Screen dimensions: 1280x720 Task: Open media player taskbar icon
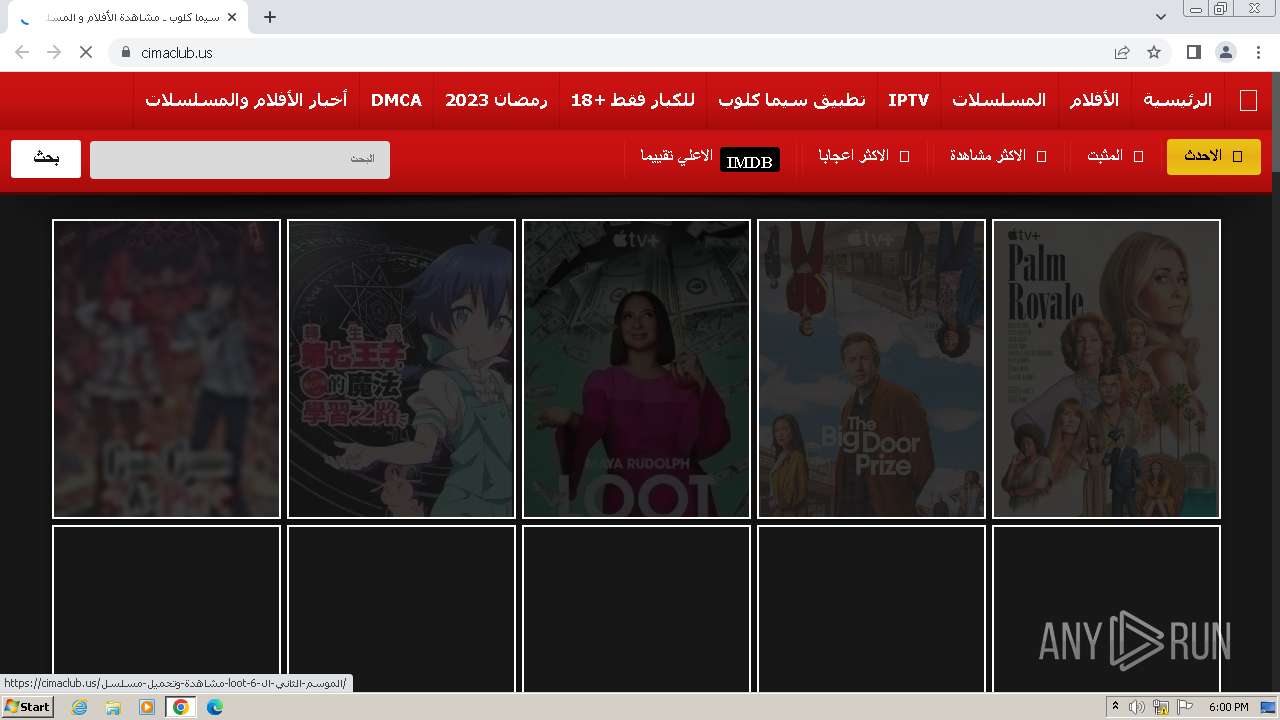point(147,707)
